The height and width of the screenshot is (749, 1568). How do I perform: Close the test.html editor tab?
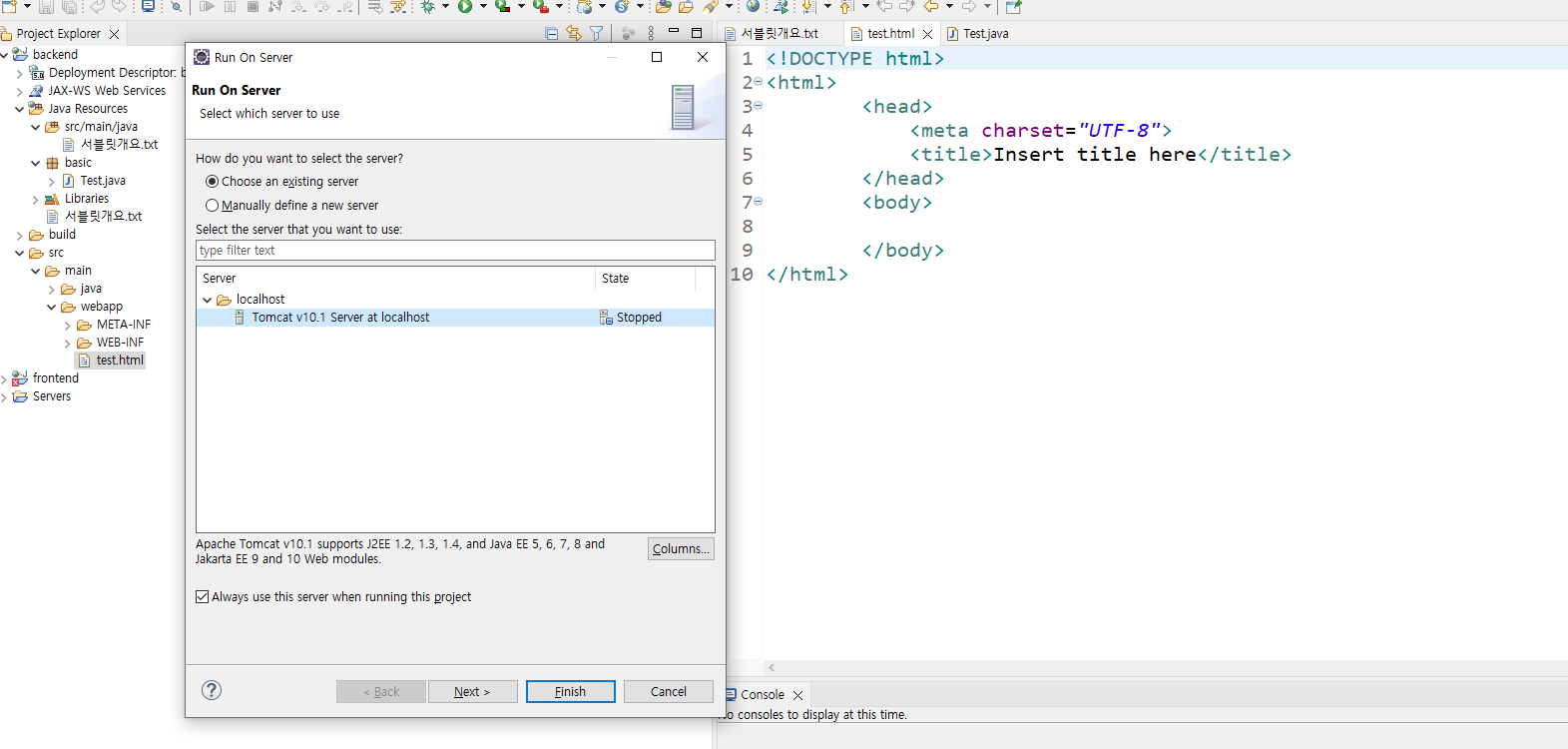pos(927,34)
